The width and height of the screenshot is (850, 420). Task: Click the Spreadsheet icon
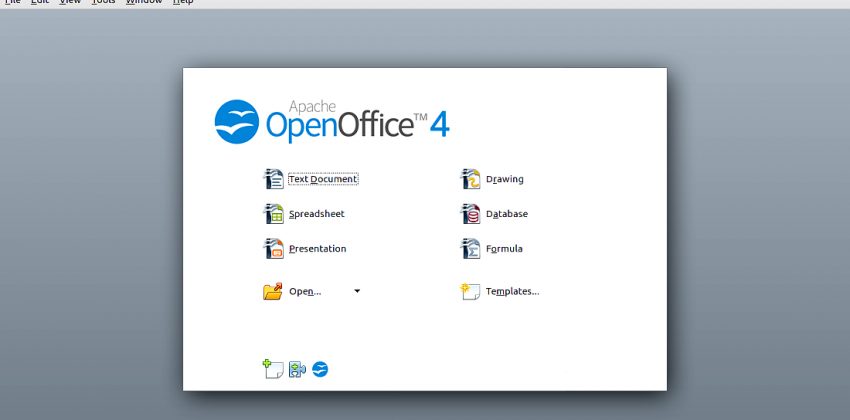coord(273,214)
